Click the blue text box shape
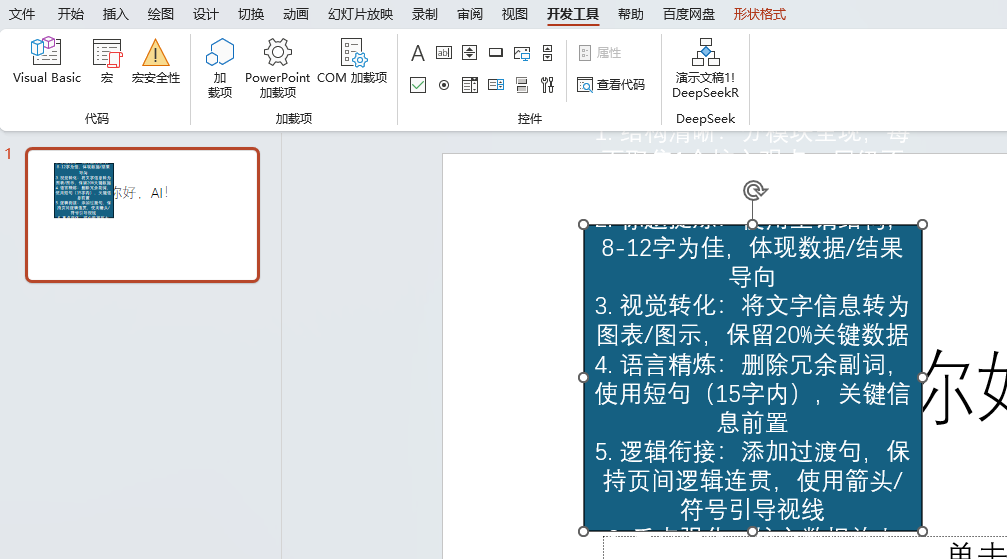This screenshot has height=559, width=1007. [x=753, y=378]
